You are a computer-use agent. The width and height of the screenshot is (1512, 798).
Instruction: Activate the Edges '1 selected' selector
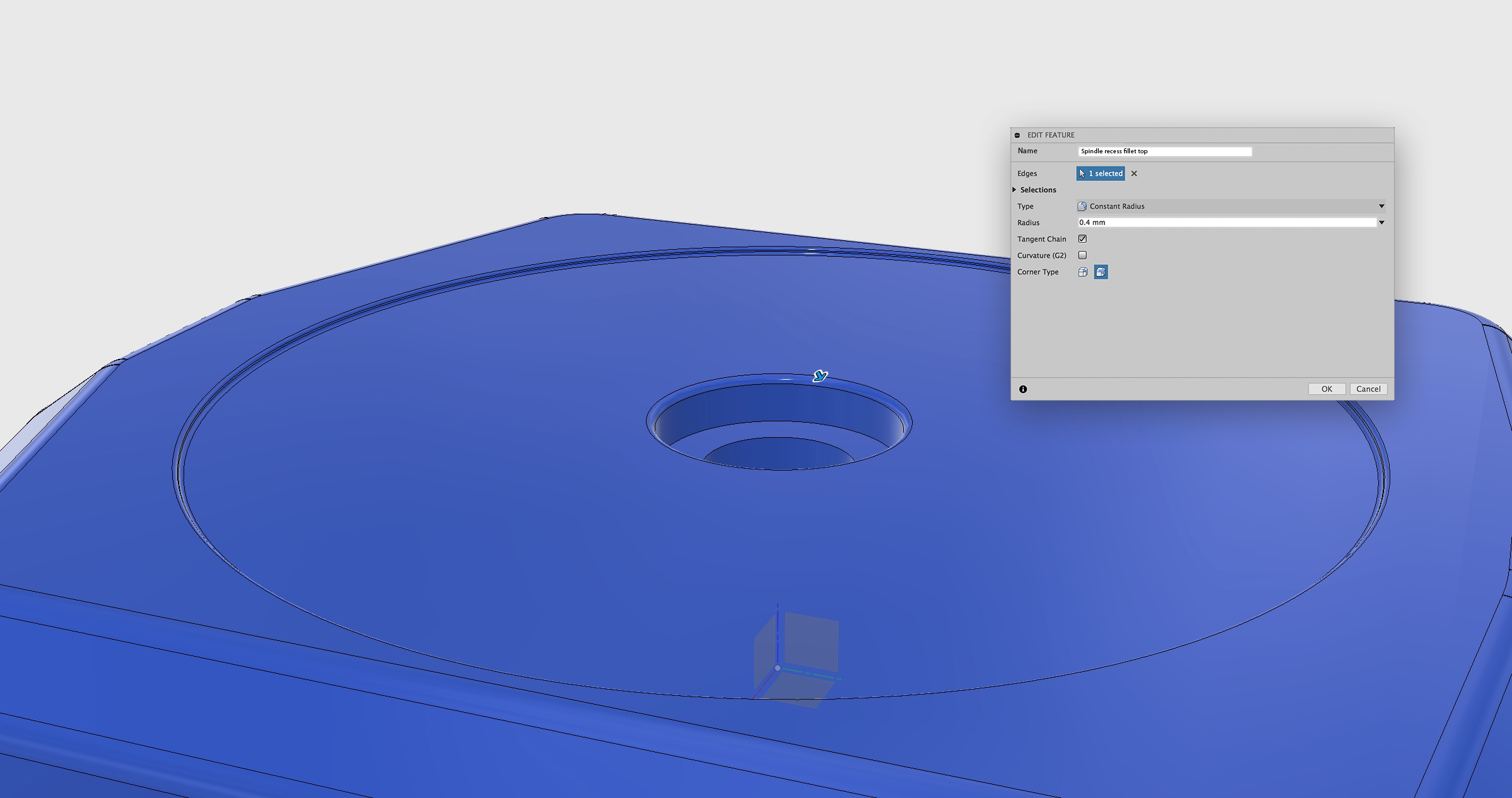[1101, 173]
